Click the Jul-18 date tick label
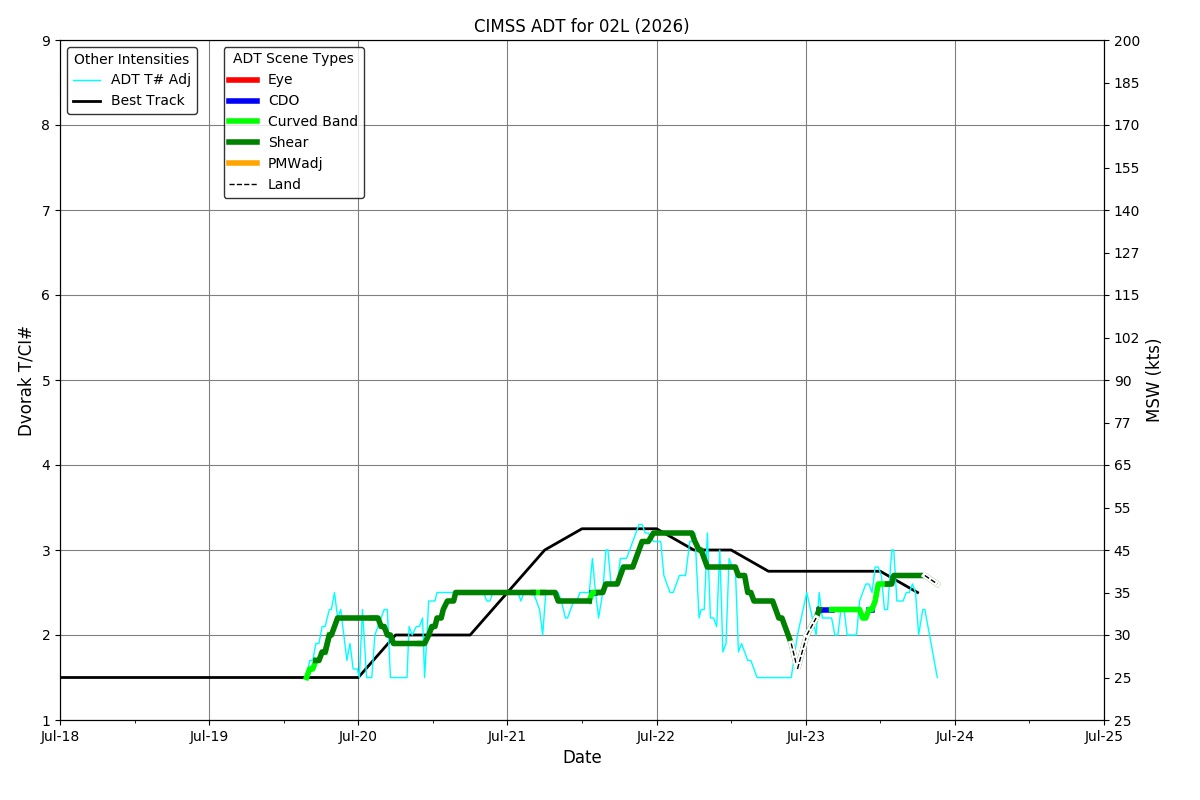 click(x=60, y=736)
